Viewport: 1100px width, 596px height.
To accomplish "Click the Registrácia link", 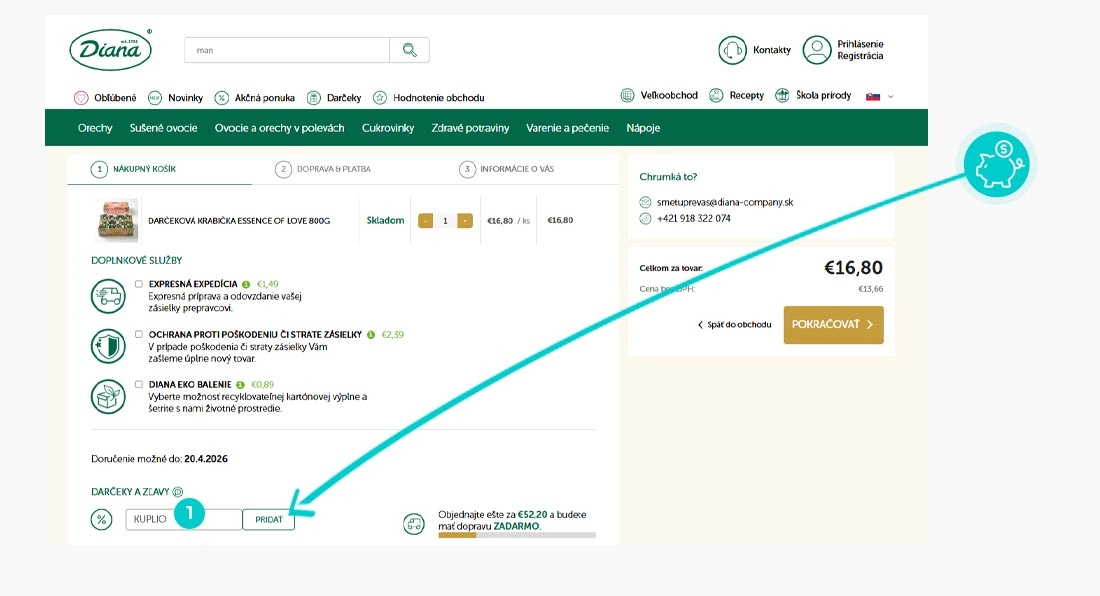I will (x=860, y=56).
